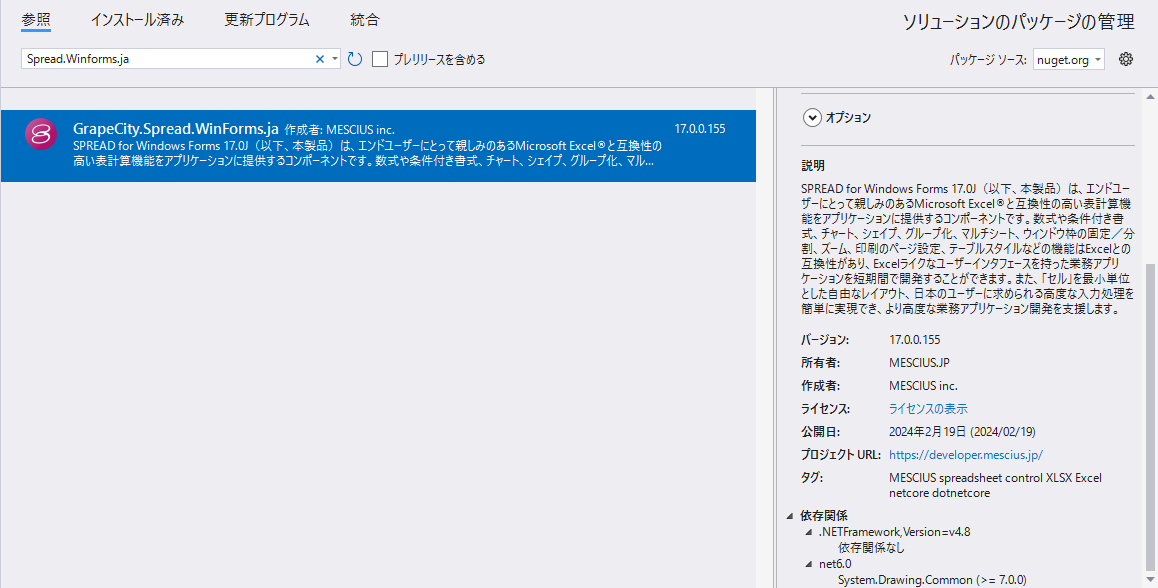Open the 統合 tab
Viewport: 1158px width, 588px height.
point(365,20)
